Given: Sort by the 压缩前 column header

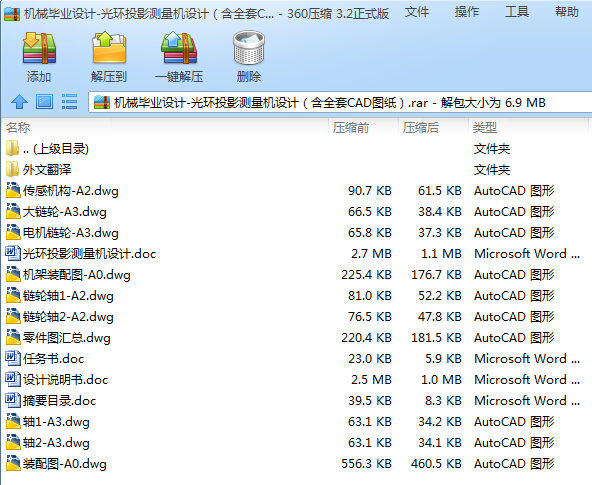Looking at the screenshot, I should pos(351,128).
